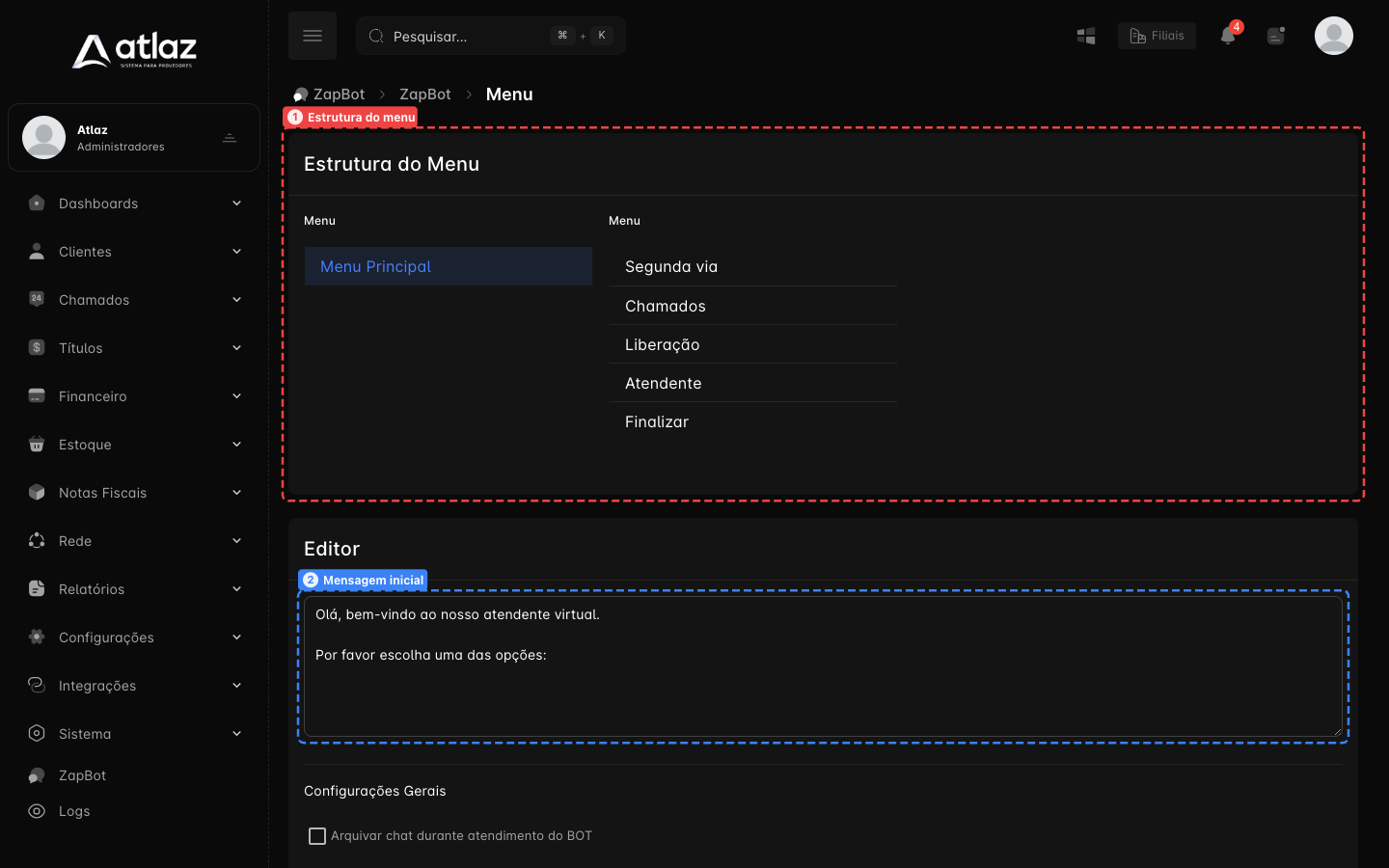
Task: Expand the Chamados sidebar chevron
Action: pyautogui.click(x=236, y=300)
